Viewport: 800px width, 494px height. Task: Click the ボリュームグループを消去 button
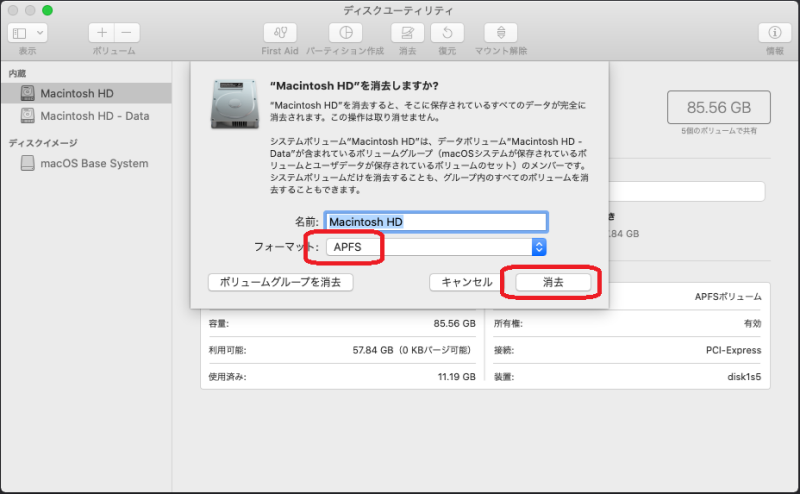coord(281,282)
